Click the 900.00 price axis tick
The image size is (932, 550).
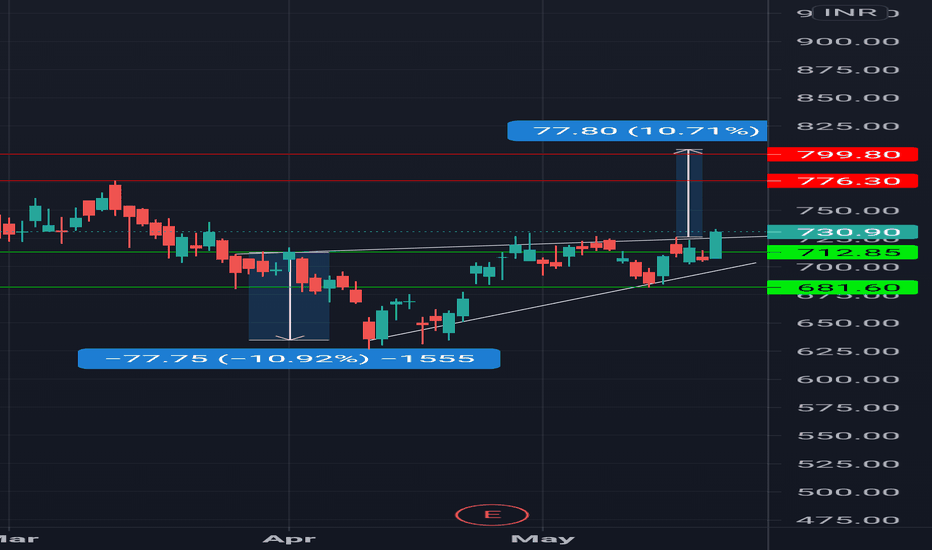(x=848, y=42)
